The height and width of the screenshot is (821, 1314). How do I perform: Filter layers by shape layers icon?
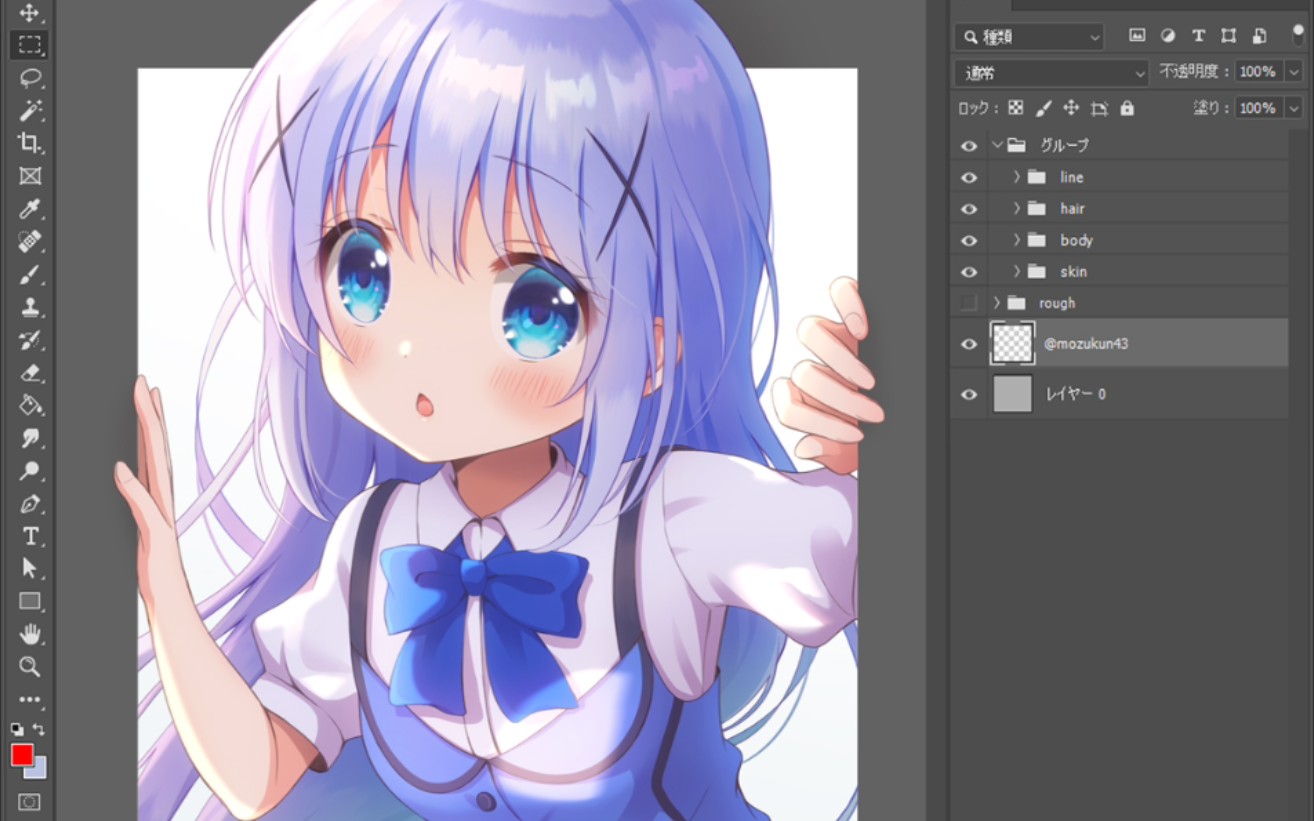[1228, 36]
